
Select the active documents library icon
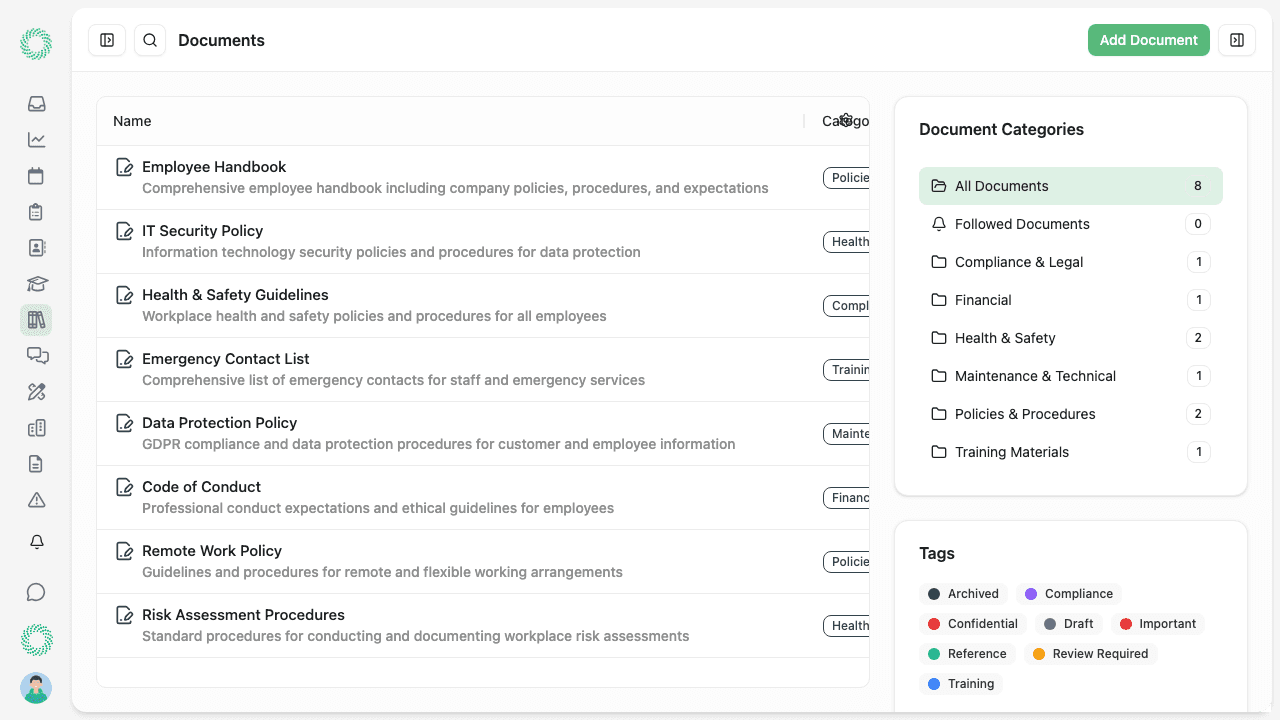pyautogui.click(x=36, y=319)
